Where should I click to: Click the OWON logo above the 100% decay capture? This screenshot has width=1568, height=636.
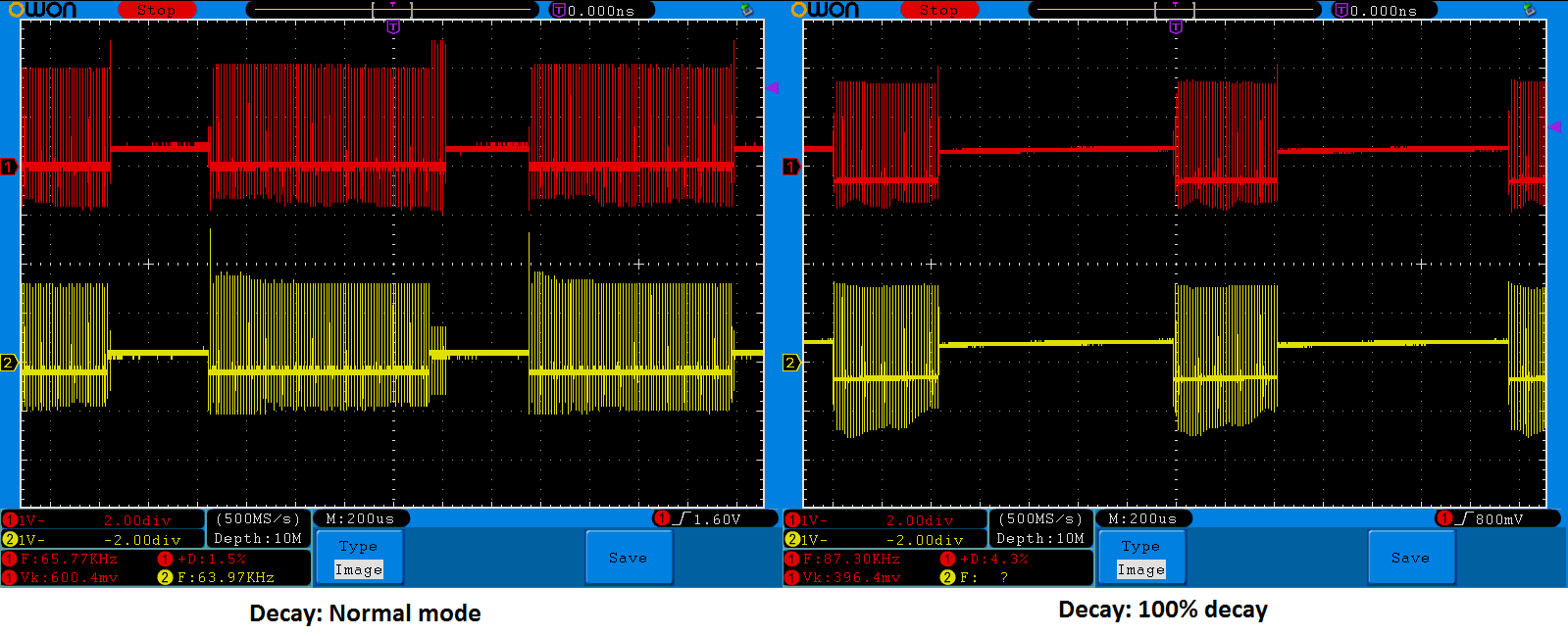point(824,10)
